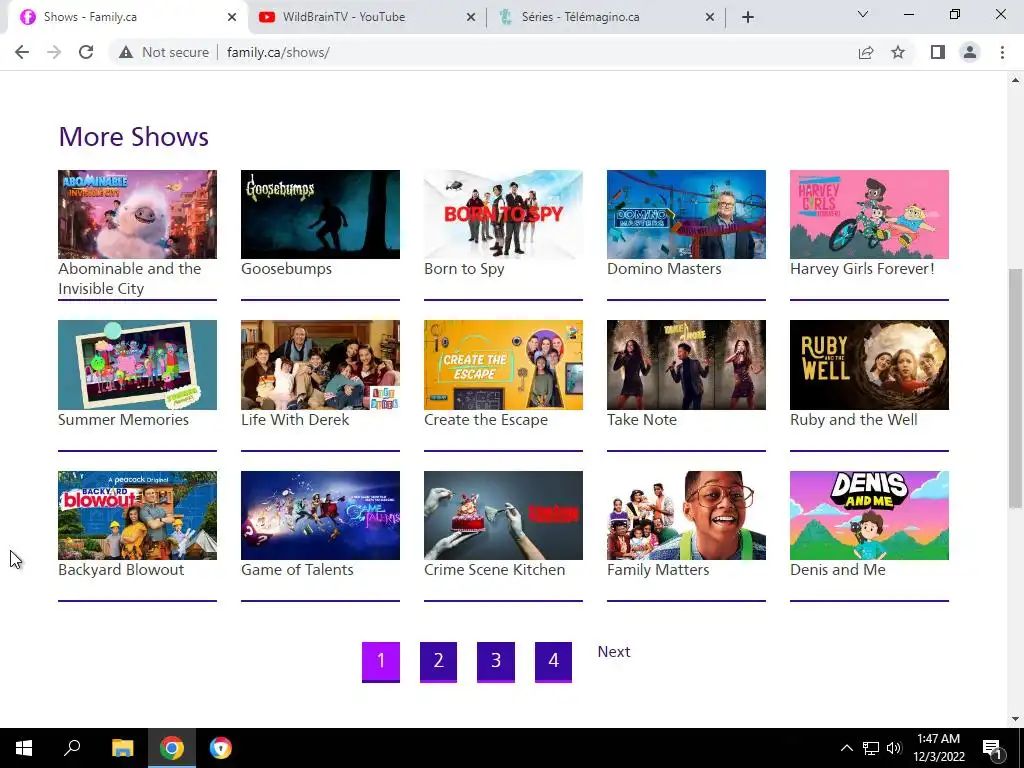
Task: Select page 1 in pagination
Action: [381, 662]
